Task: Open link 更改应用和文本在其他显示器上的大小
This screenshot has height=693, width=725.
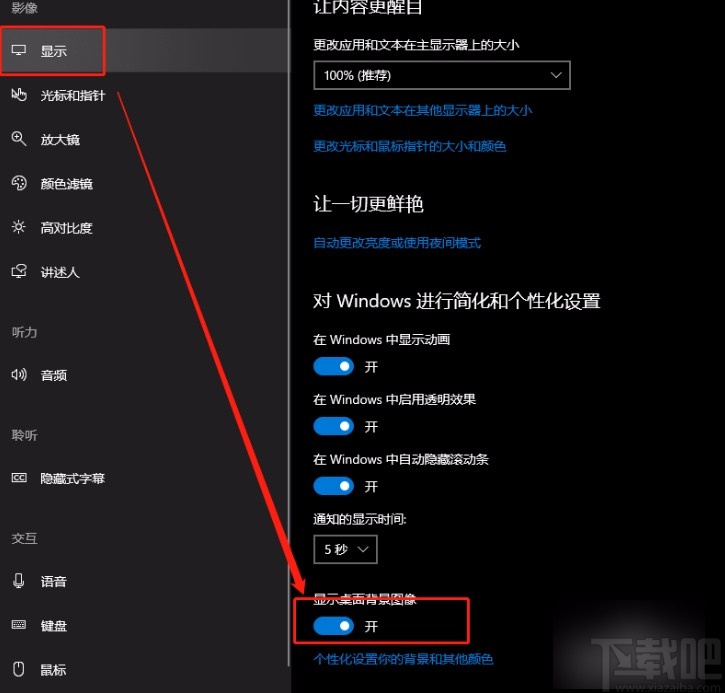Action: 423,110
